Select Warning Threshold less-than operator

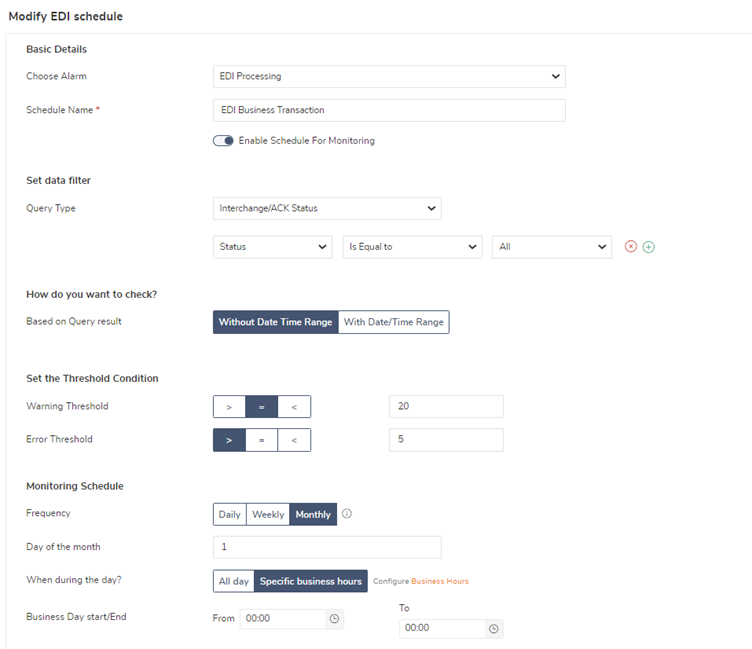click(x=294, y=407)
